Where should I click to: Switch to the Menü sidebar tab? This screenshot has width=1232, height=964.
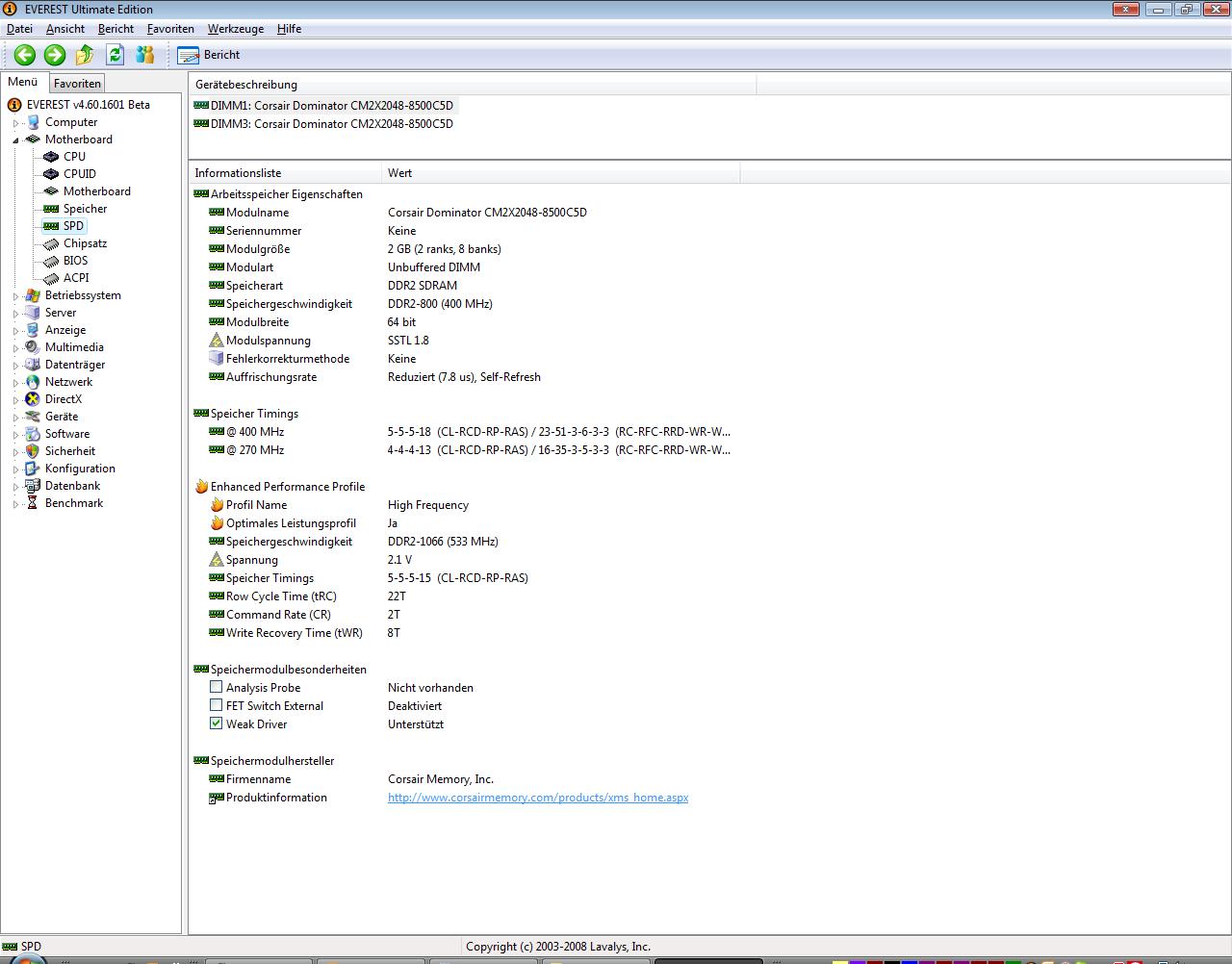coord(23,83)
